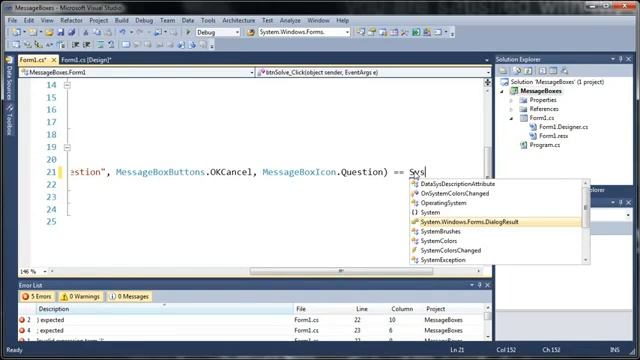640x360 pixels.
Task: Open the Debug menu
Action: click(144, 20)
